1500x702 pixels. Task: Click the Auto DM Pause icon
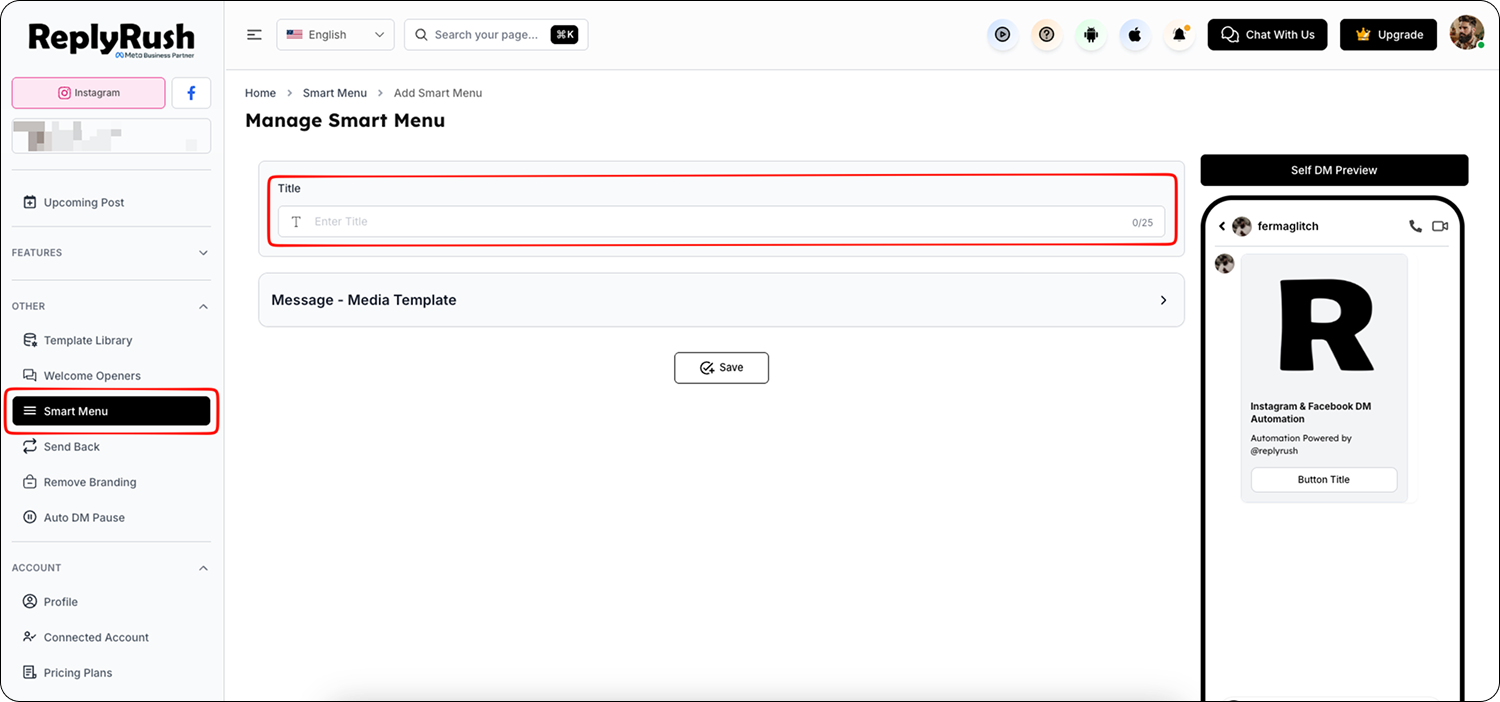[x=30, y=518]
